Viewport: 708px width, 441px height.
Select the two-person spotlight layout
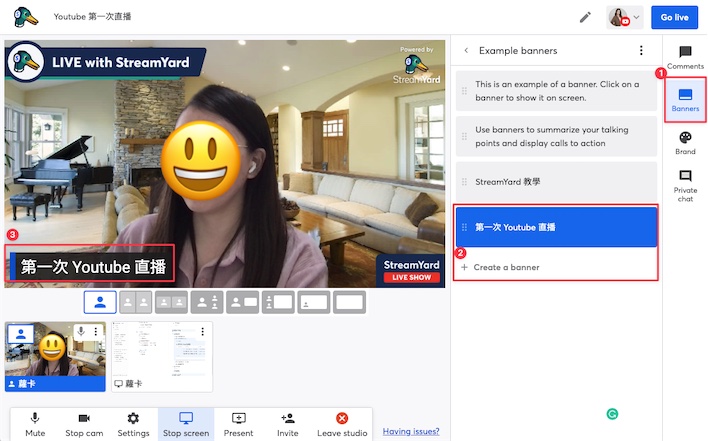(207, 302)
